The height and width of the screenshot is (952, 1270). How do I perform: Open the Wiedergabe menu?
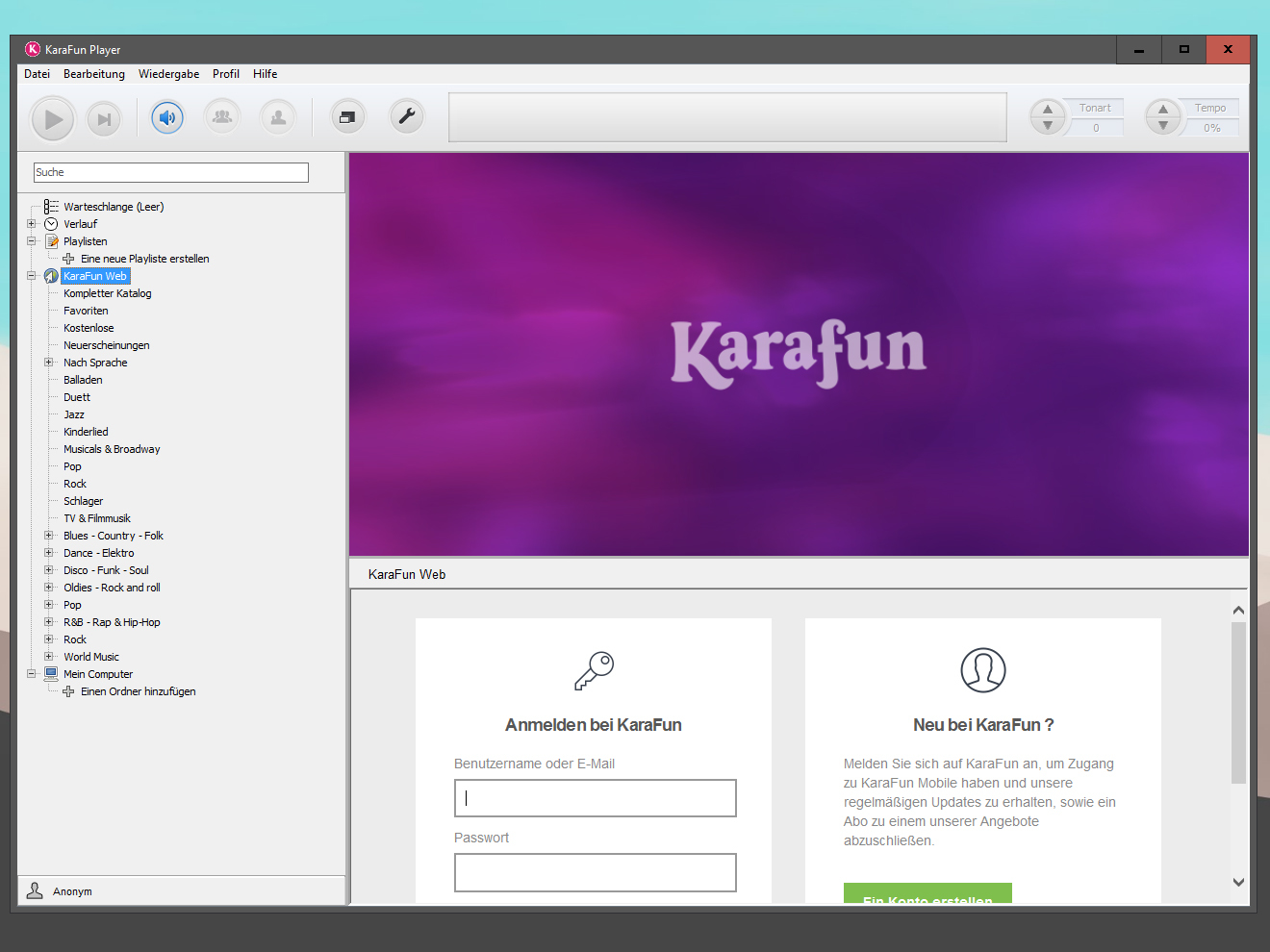[x=168, y=74]
